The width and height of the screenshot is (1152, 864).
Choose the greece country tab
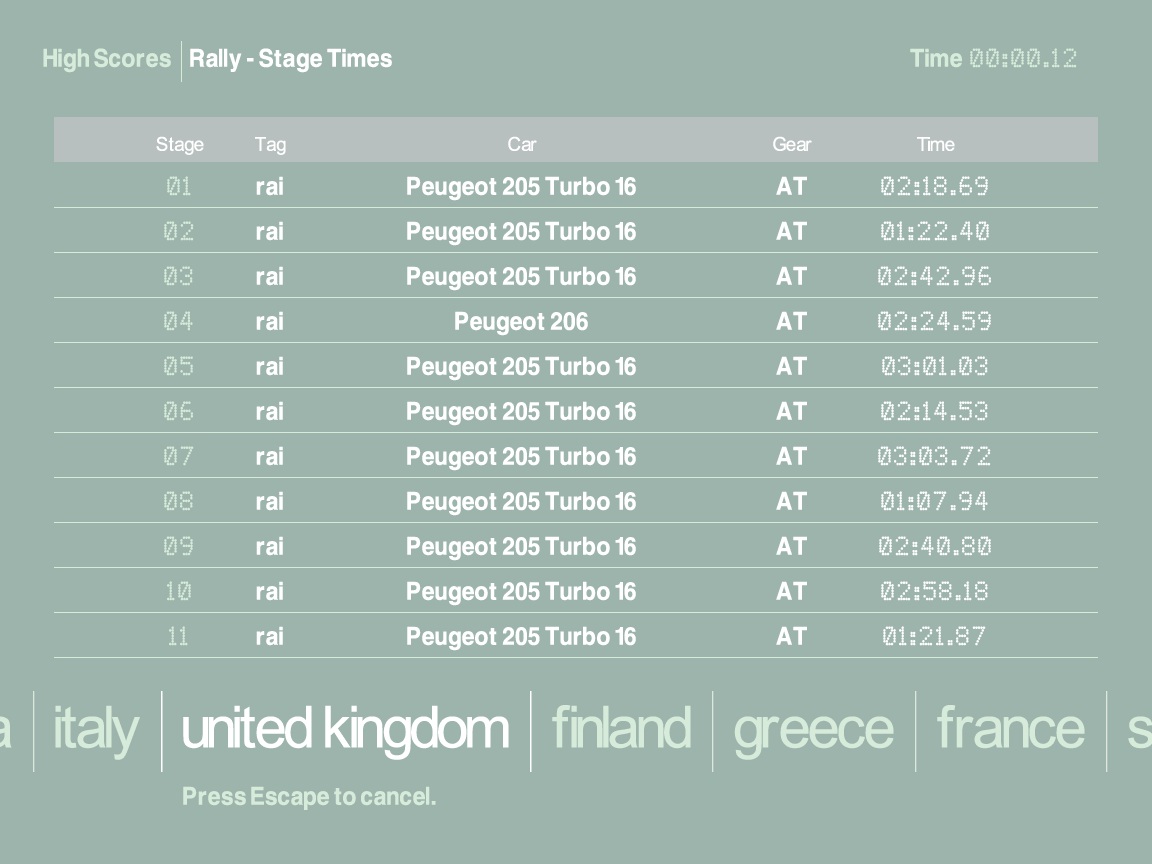[813, 729]
